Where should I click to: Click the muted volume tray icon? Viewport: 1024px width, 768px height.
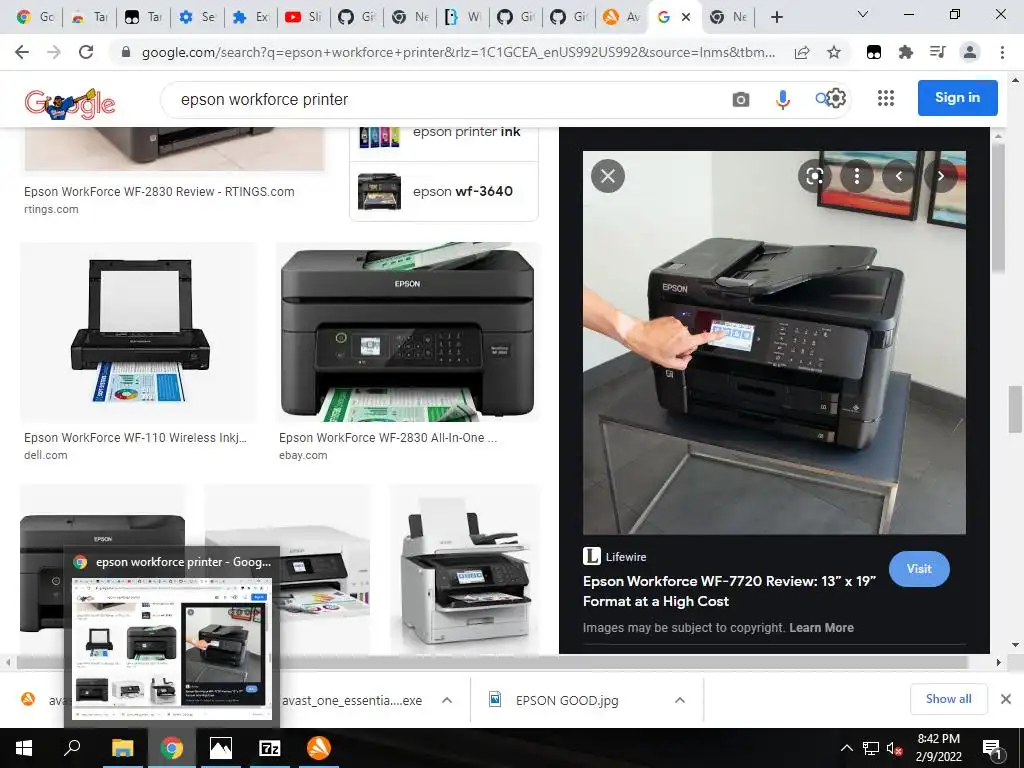pyautogui.click(x=894, y=748)
